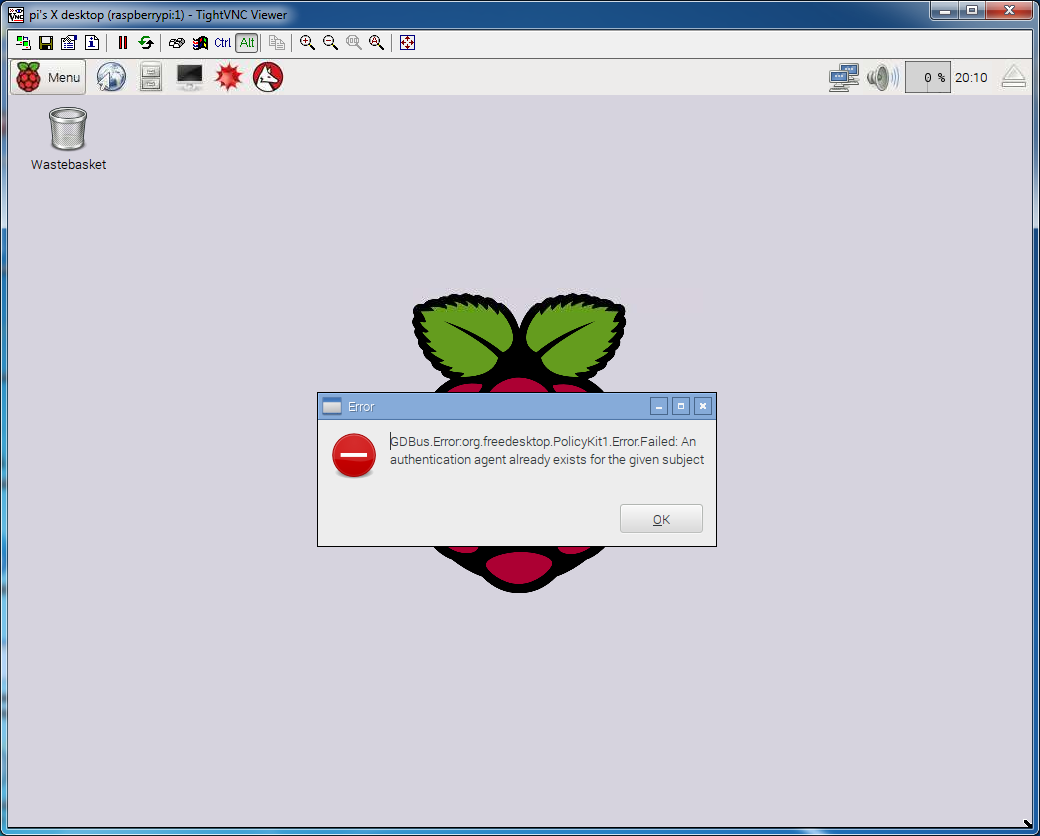Zoom in with the plus magnifier
Viewport: 1040px width, 836px height.
click(x=307, y=43)
